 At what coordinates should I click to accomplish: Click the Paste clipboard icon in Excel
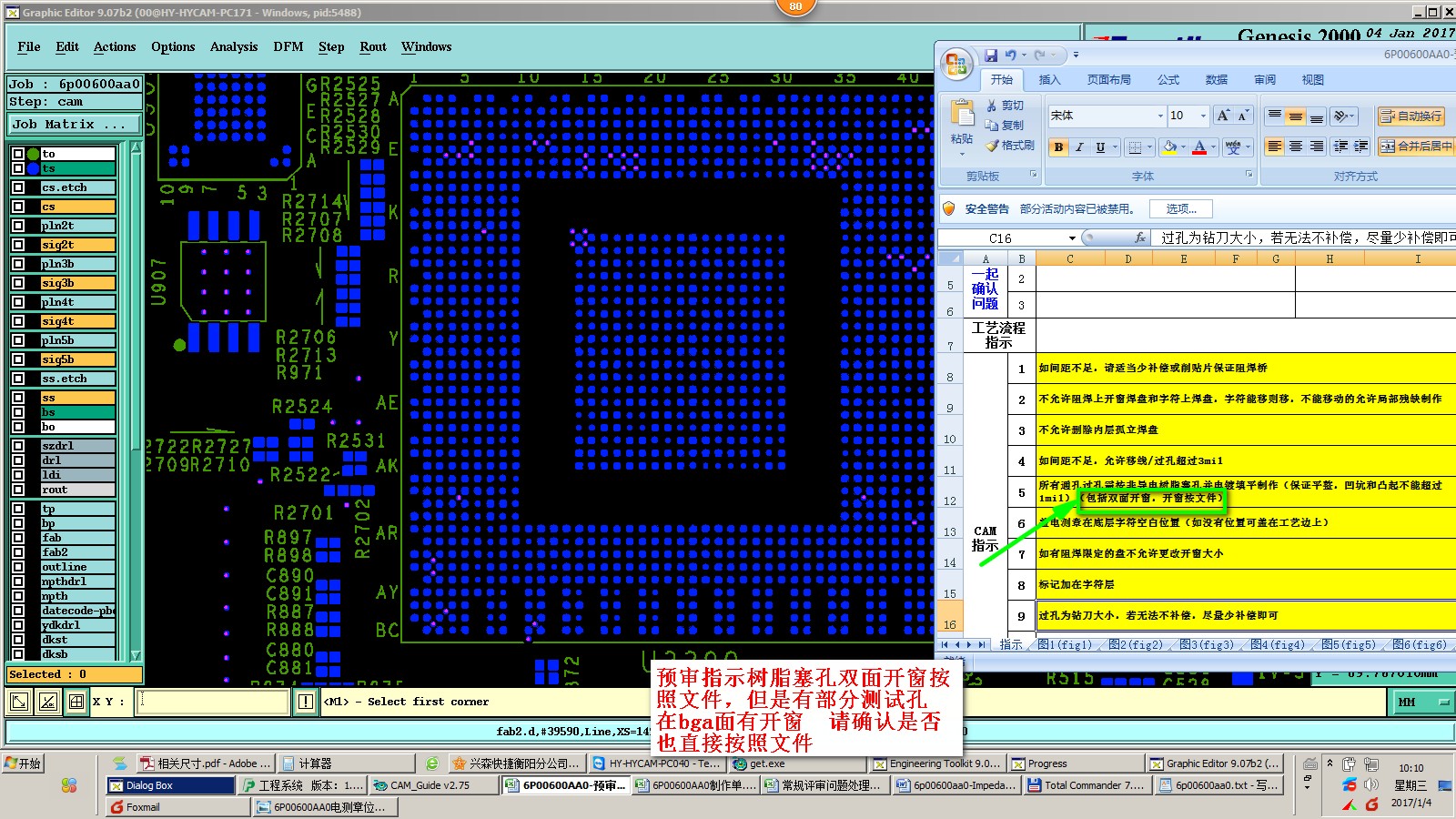(962, 114)
